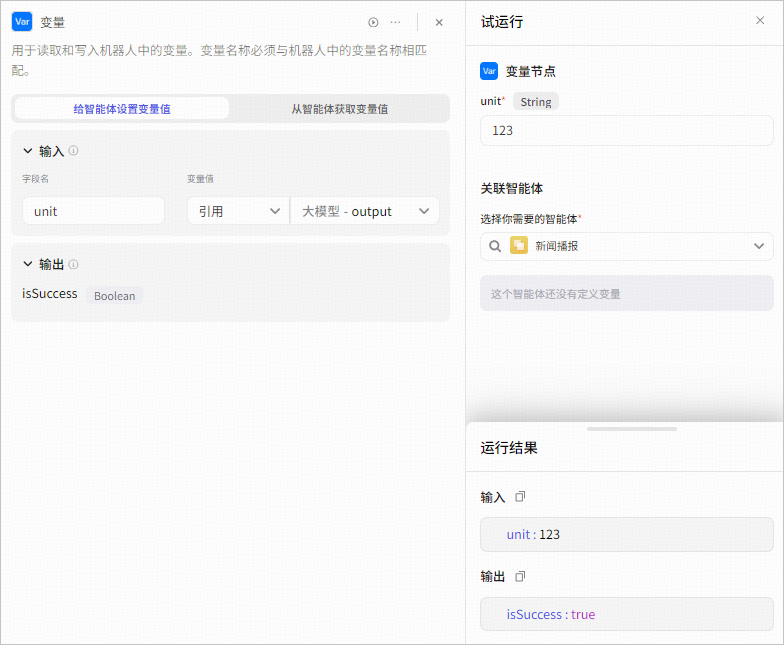This screenshot has height=645, width=784.
Task: Collapse the 输入 section
Action: tap(28, 150)
